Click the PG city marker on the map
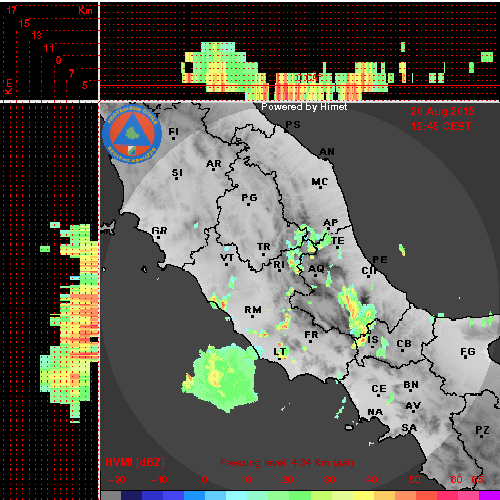 coord(249,199)
